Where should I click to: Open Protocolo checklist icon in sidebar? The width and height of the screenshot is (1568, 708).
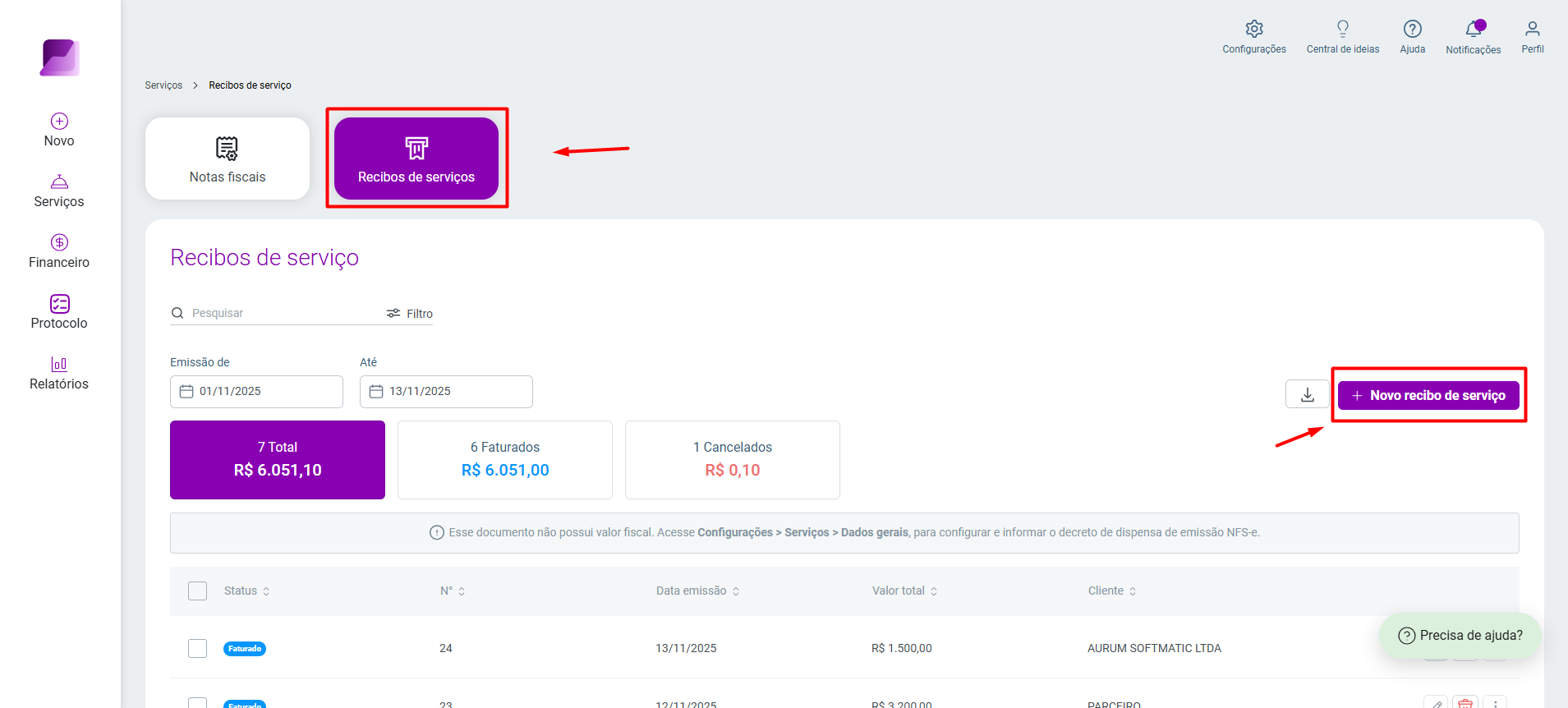click(59, 303)
